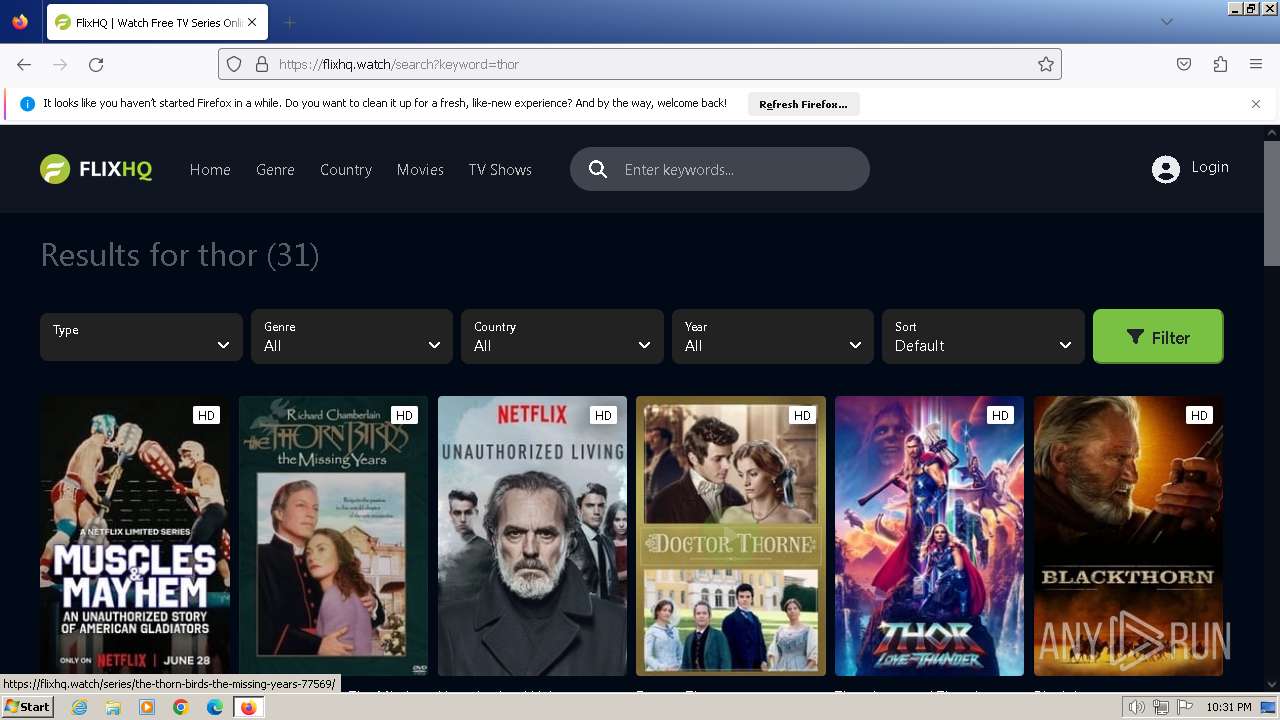Click the Action Center flag icon
The width and height of the screenshot is (1280, 720).
[1185, 707]
